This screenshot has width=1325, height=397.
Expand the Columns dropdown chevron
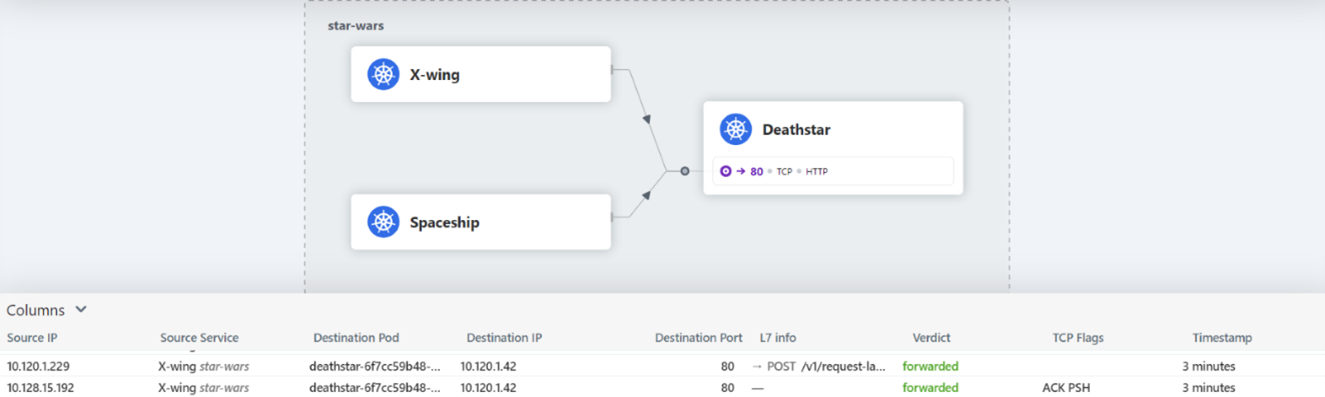coord(81,310)
